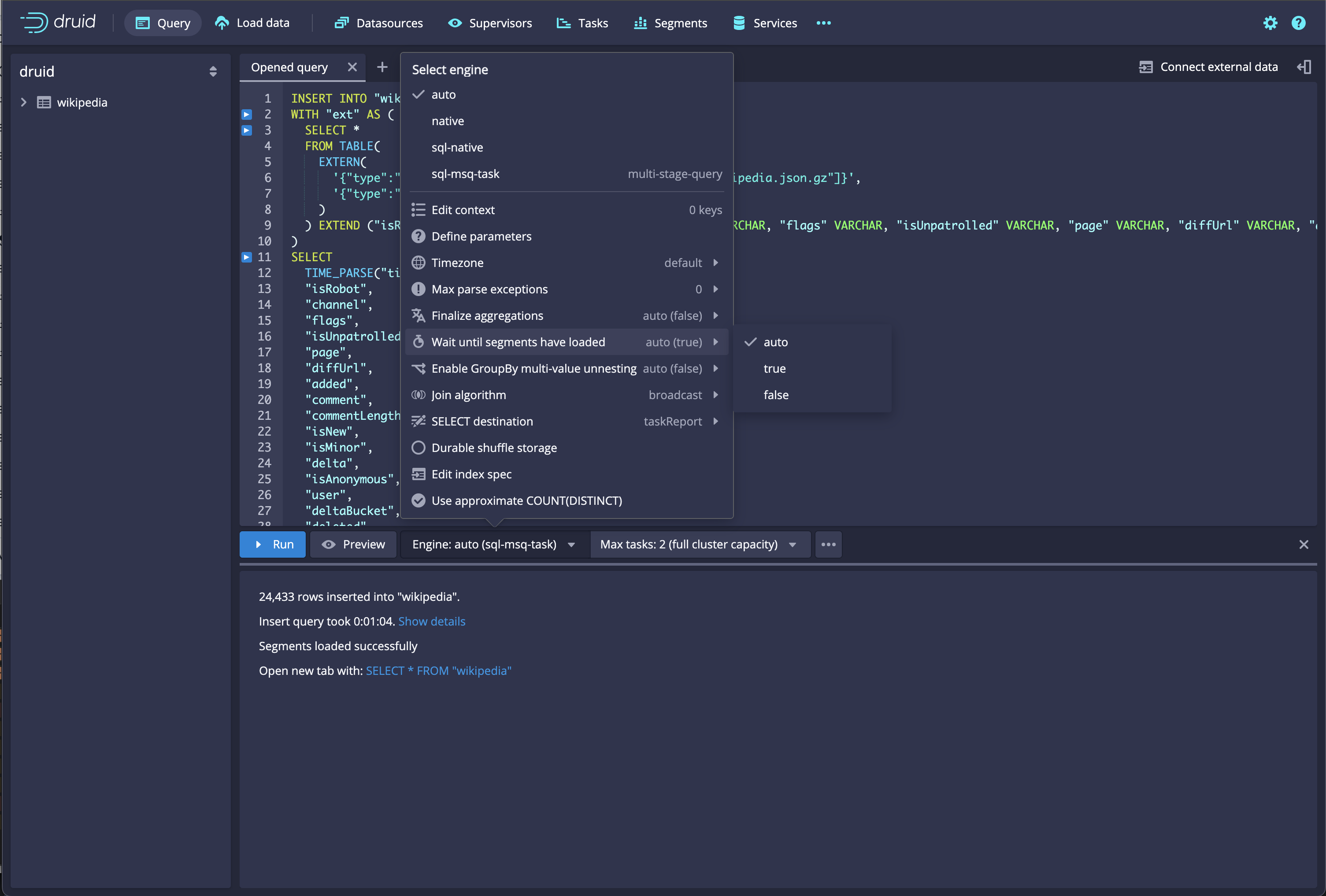Click the help question mark icon
Image resolution: width=1326 pixels, height=896 pixels.
point(1299,23)
